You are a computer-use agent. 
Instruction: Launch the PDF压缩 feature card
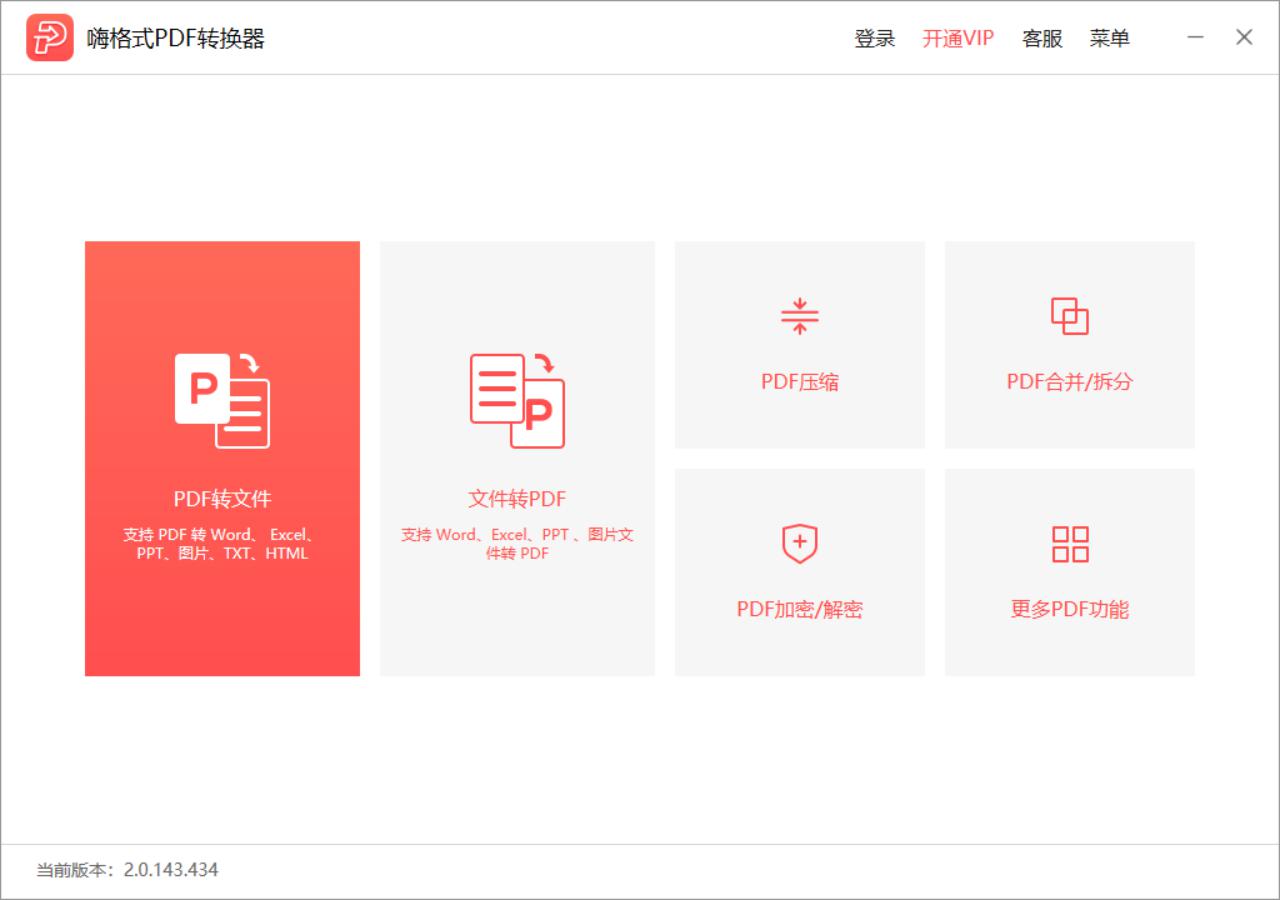(800, 344)
